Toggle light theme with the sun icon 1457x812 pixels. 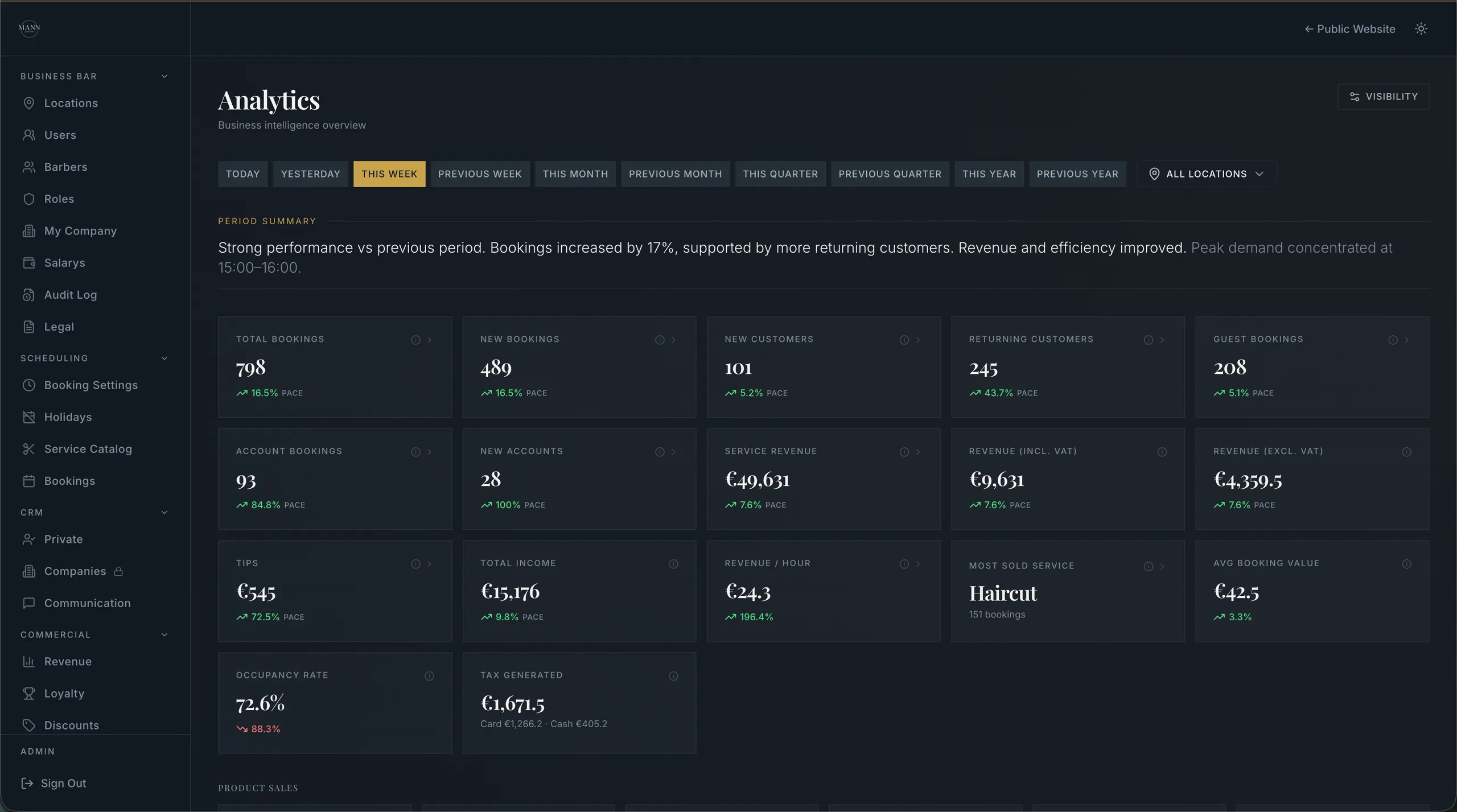pyautogui.click(x=1421, y=29)
